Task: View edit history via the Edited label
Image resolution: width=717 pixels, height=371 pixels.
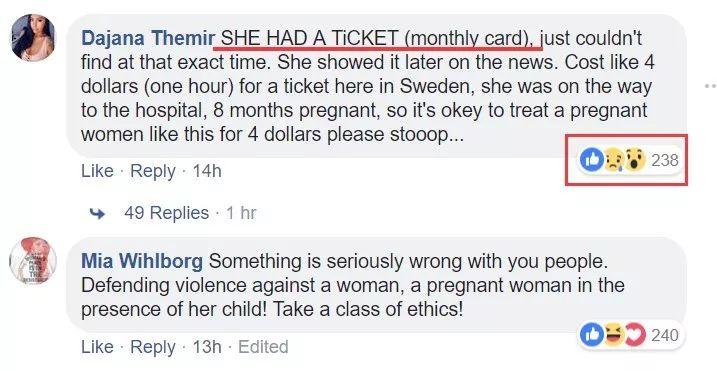Action: (x=263, y=347)
